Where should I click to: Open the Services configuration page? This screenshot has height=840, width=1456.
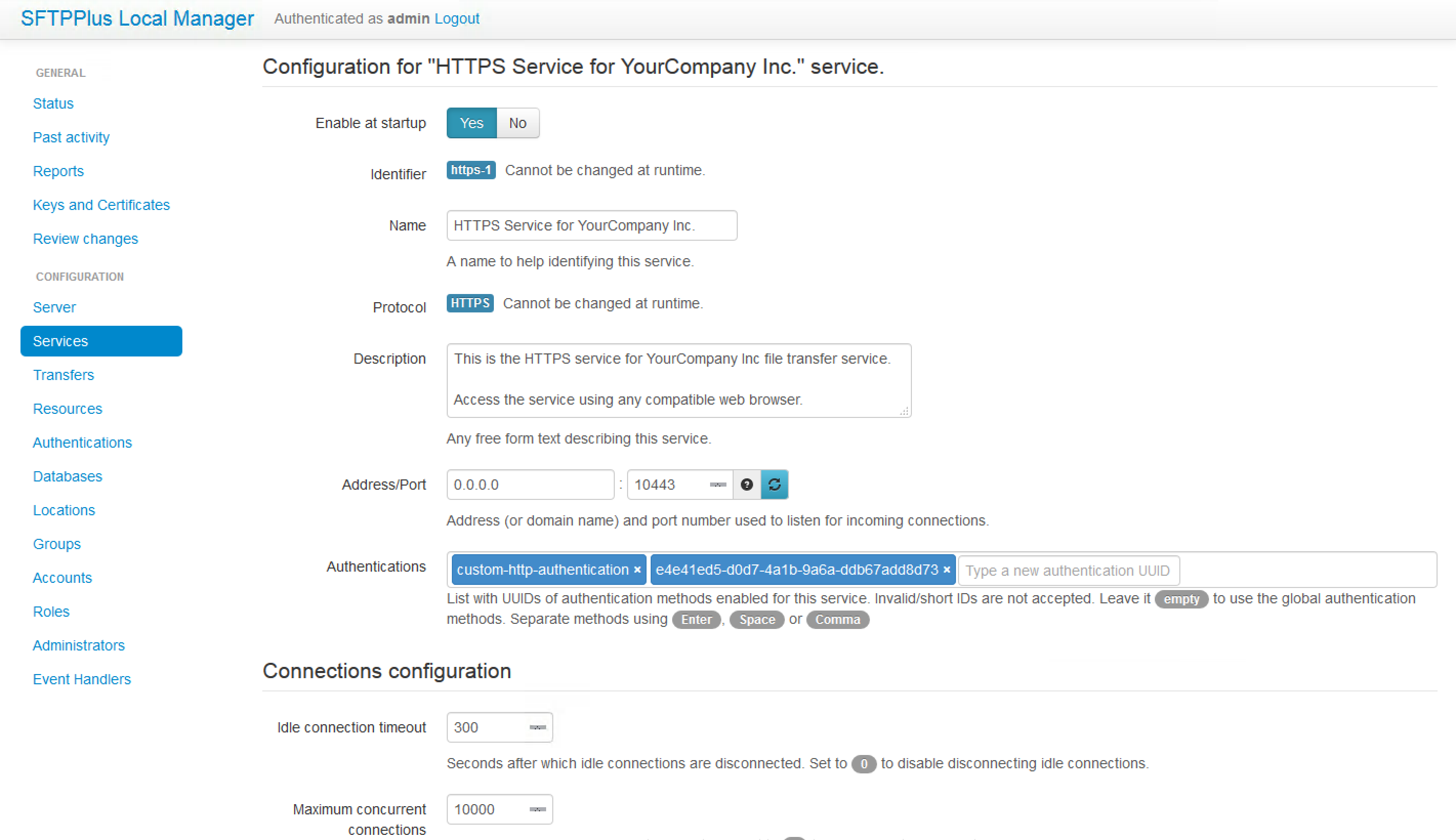click(x=101, y=341)
